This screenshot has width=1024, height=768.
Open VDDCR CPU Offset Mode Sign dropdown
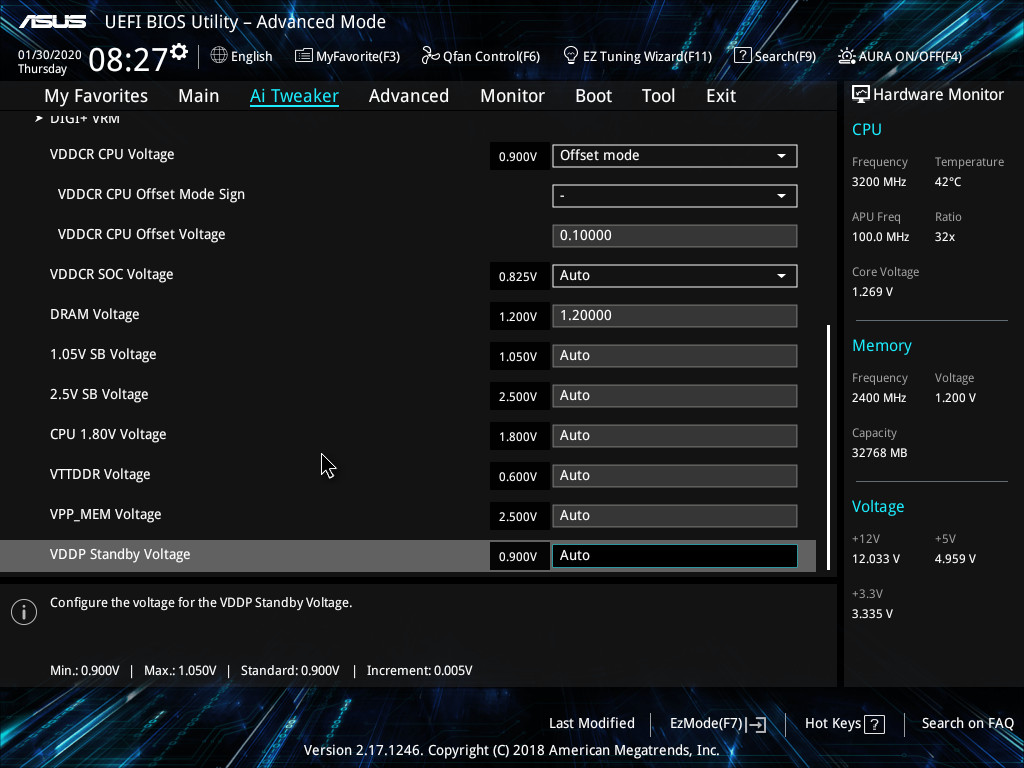(x=675, y=196)
